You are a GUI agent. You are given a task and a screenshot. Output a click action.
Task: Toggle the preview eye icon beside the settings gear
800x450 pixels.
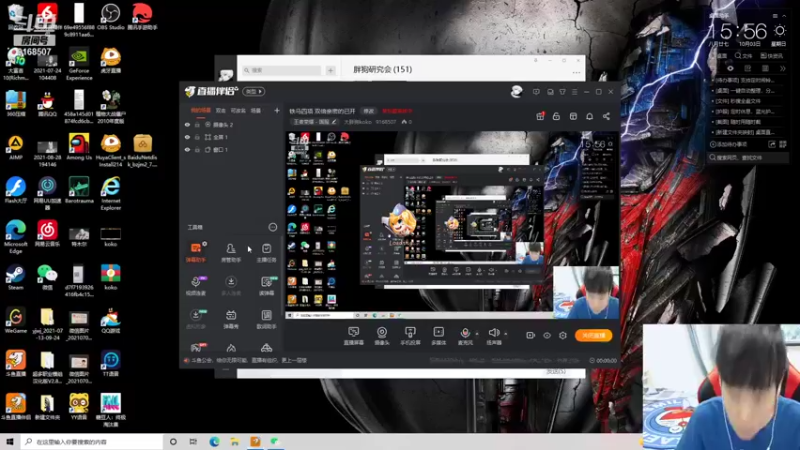coord(546,336)
